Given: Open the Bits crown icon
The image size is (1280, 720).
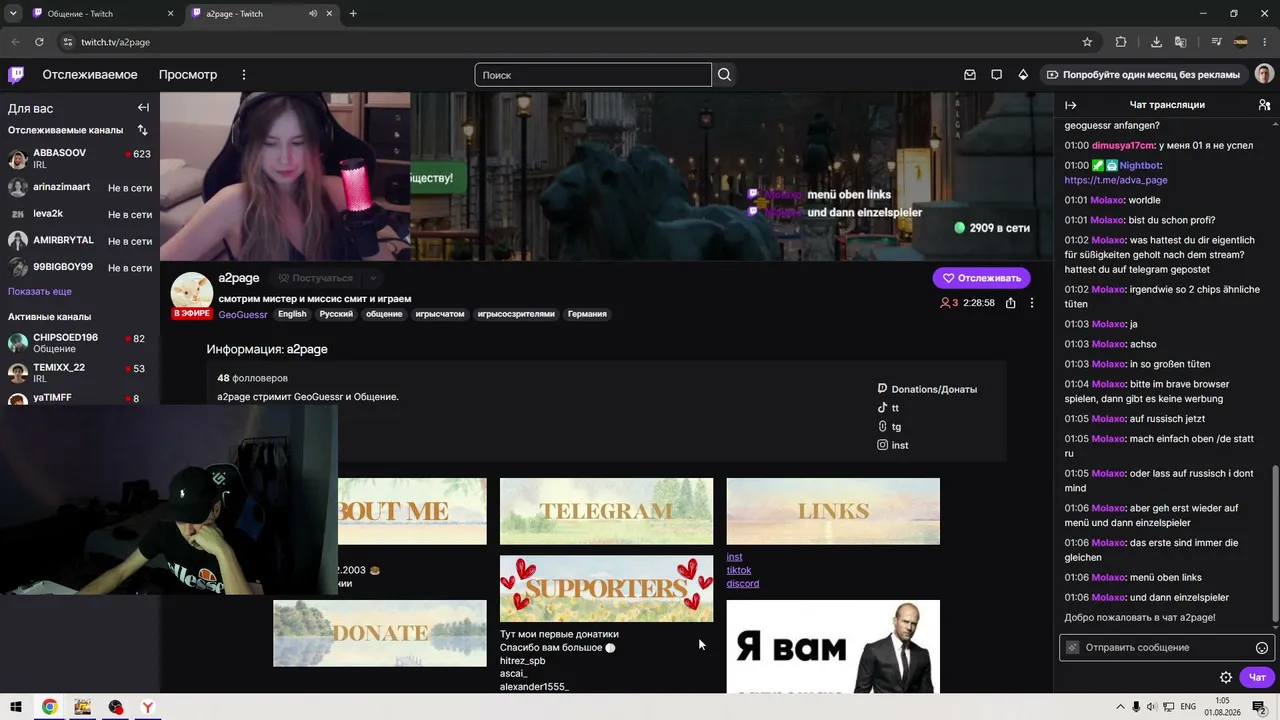Looking at the screenshot, I should (x=1023, y=75).
